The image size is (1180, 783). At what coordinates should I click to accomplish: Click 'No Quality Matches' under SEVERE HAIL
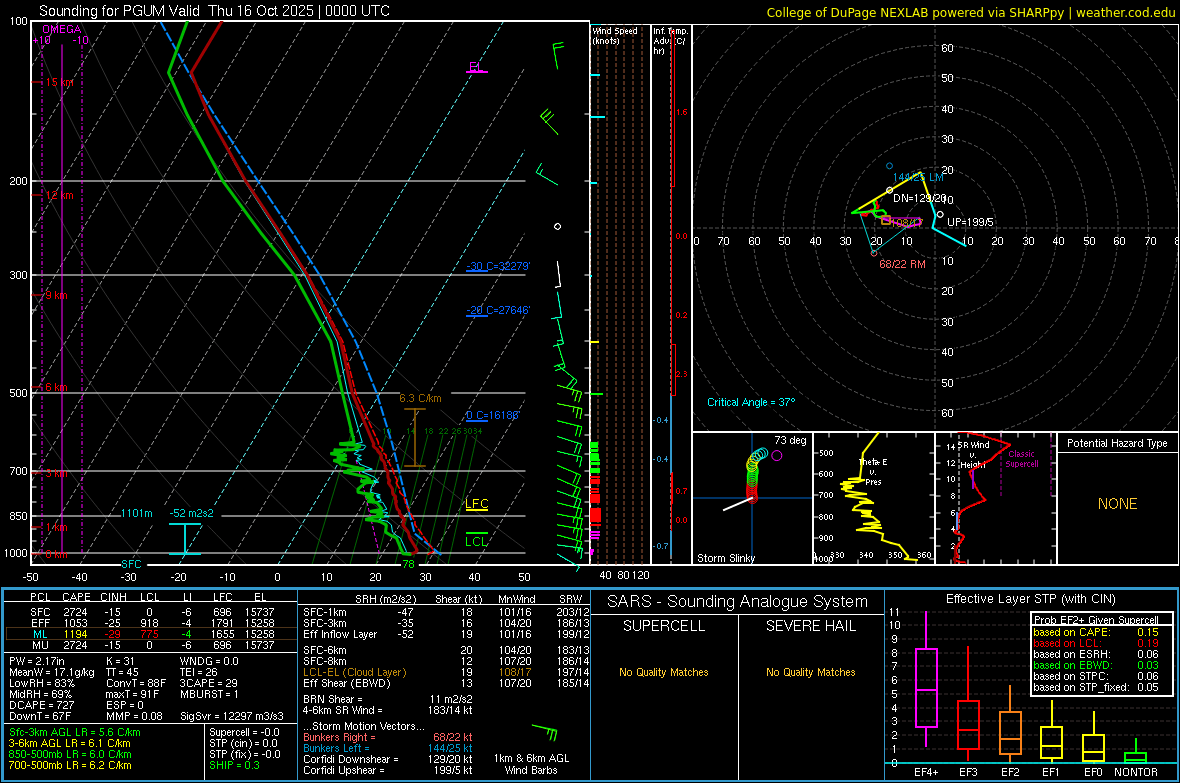810,672
